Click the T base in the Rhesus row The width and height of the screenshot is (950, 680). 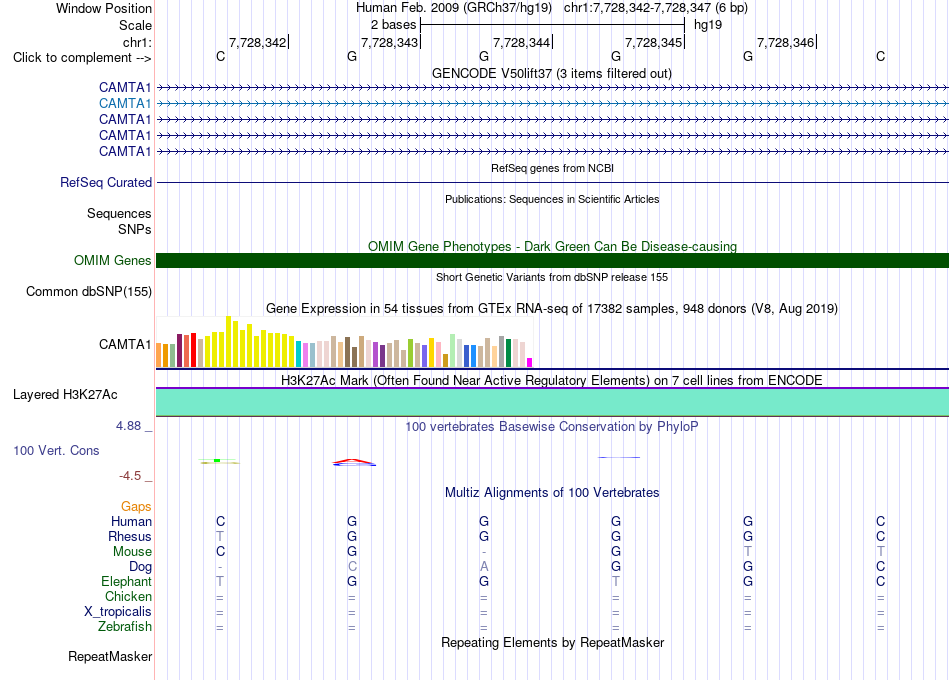click(x=220, y=537)
